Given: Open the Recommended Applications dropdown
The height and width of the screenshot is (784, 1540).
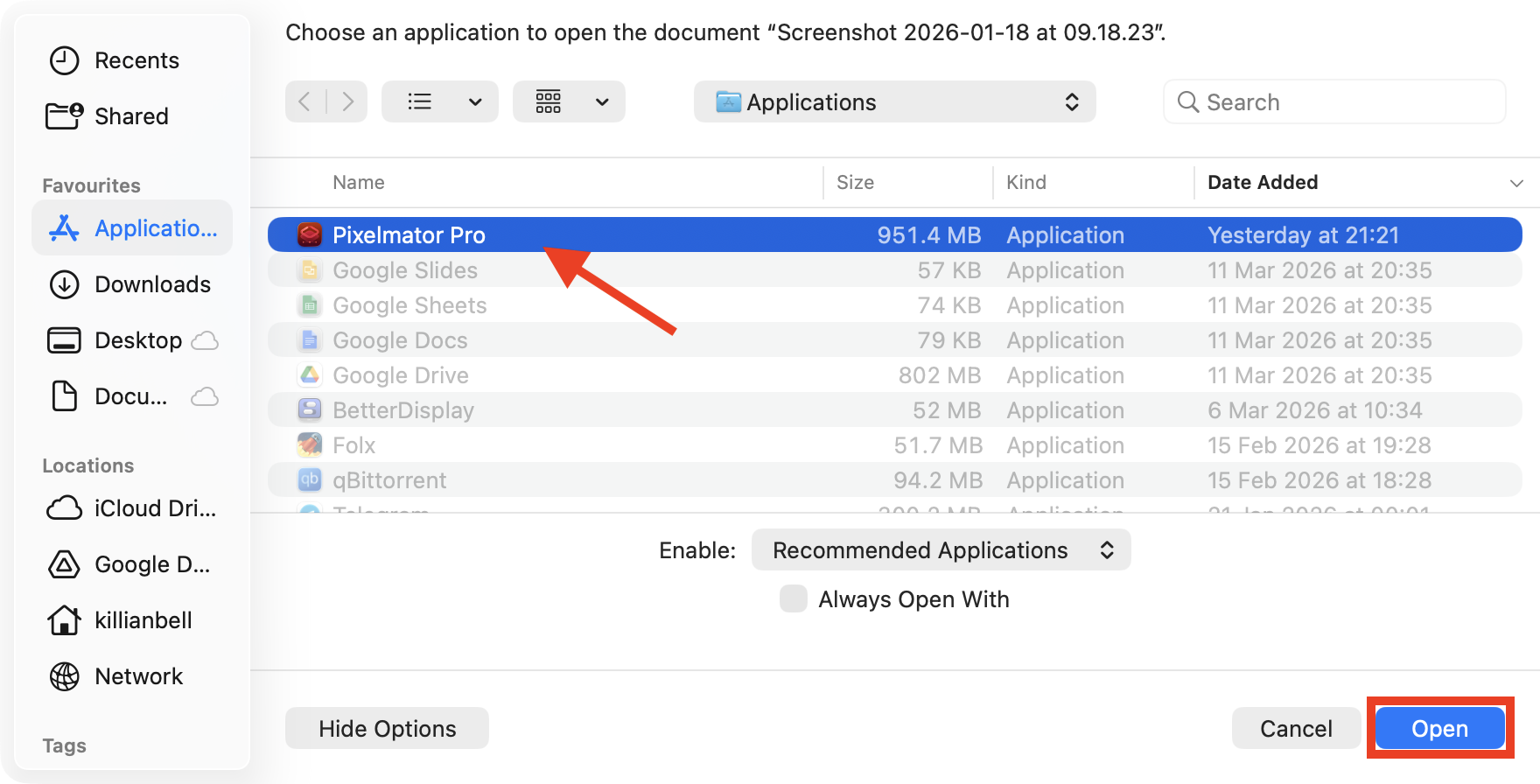Looking at the screenshot, I should [941, 549].
